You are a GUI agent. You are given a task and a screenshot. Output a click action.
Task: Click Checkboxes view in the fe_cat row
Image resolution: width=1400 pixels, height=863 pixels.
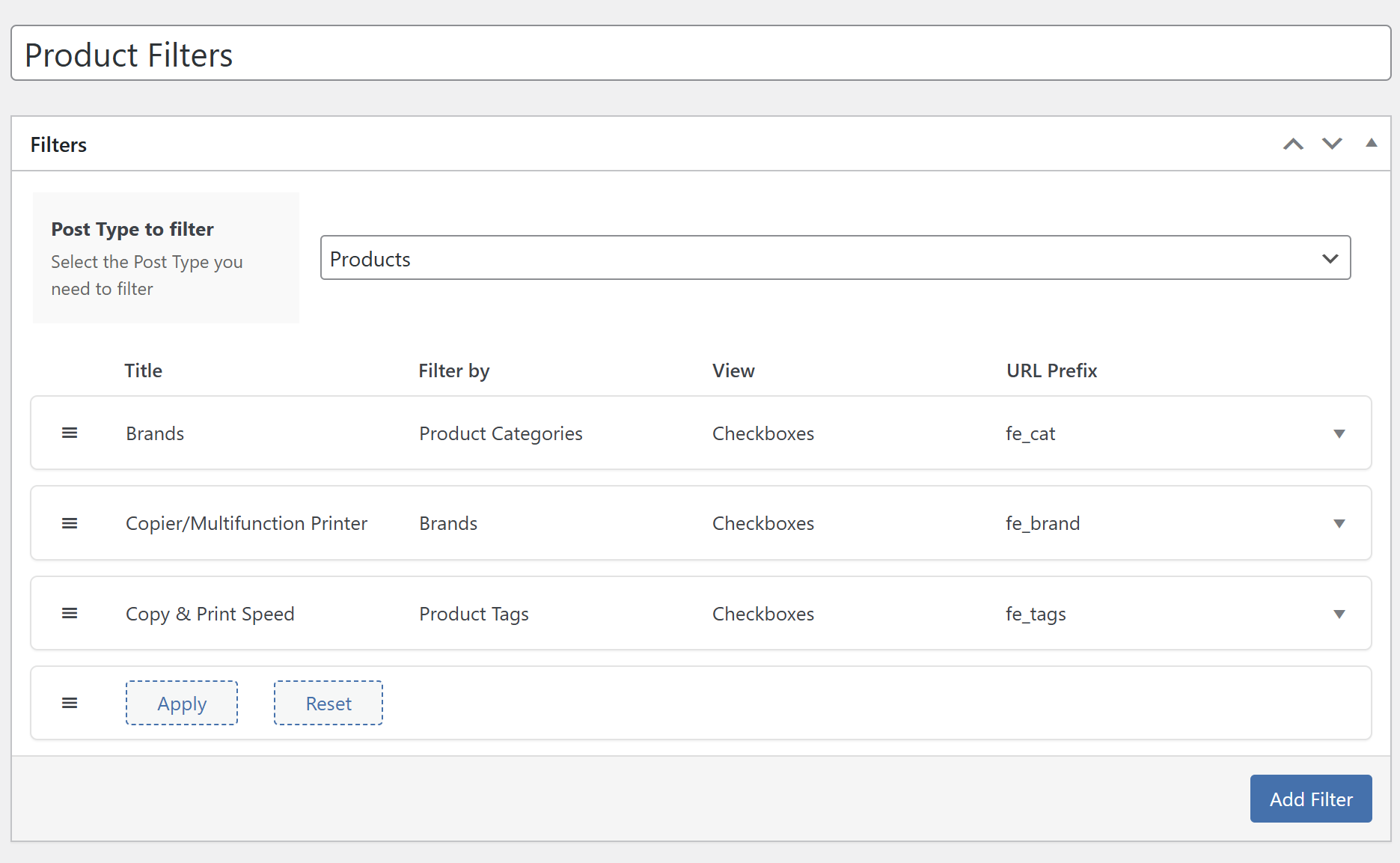point(763,433)
